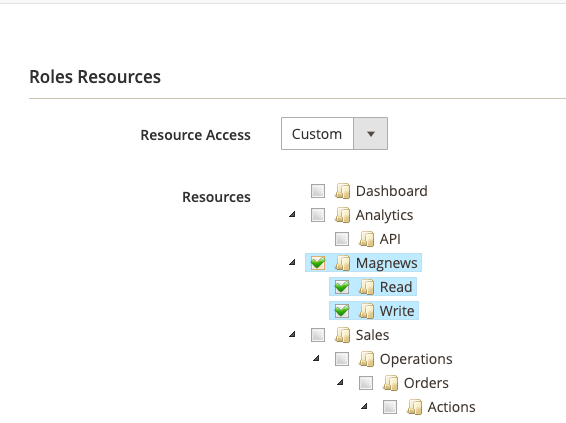Click the Orders folder icon
566x423 pixels.
(391, 383)
